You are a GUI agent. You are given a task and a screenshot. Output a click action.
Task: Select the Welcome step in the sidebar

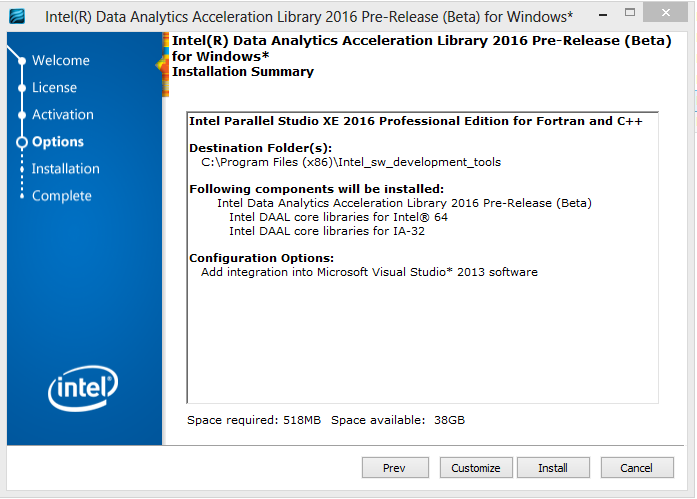tap(60, 61)
